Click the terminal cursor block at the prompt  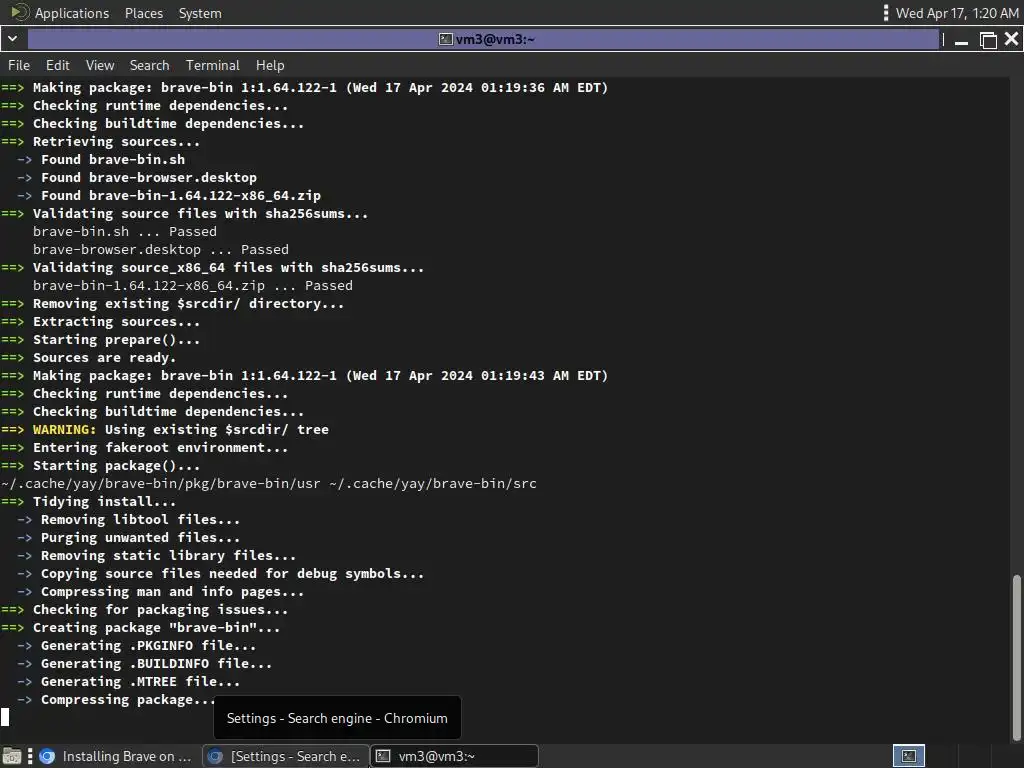point(5,717)
